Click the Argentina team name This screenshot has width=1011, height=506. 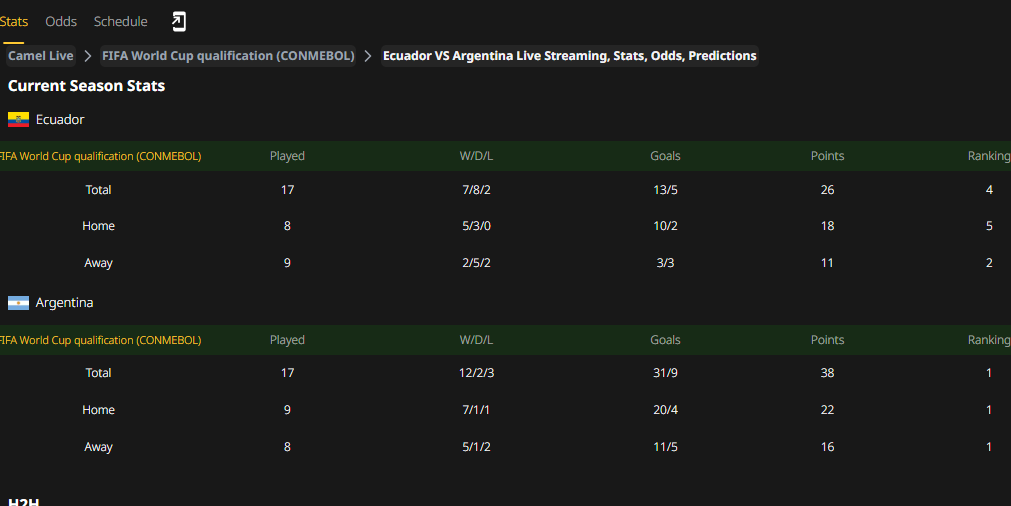(x=64, y=303)
